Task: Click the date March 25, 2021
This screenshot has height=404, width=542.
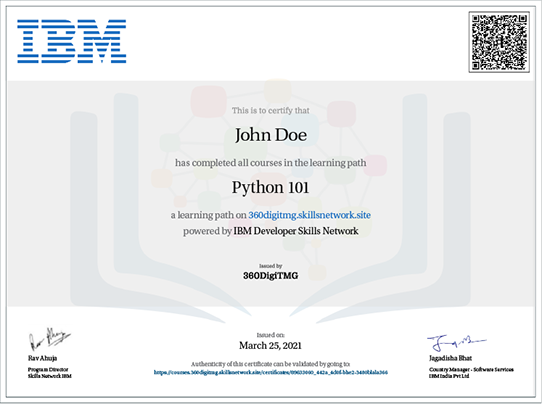Action: tap(271, 345)
